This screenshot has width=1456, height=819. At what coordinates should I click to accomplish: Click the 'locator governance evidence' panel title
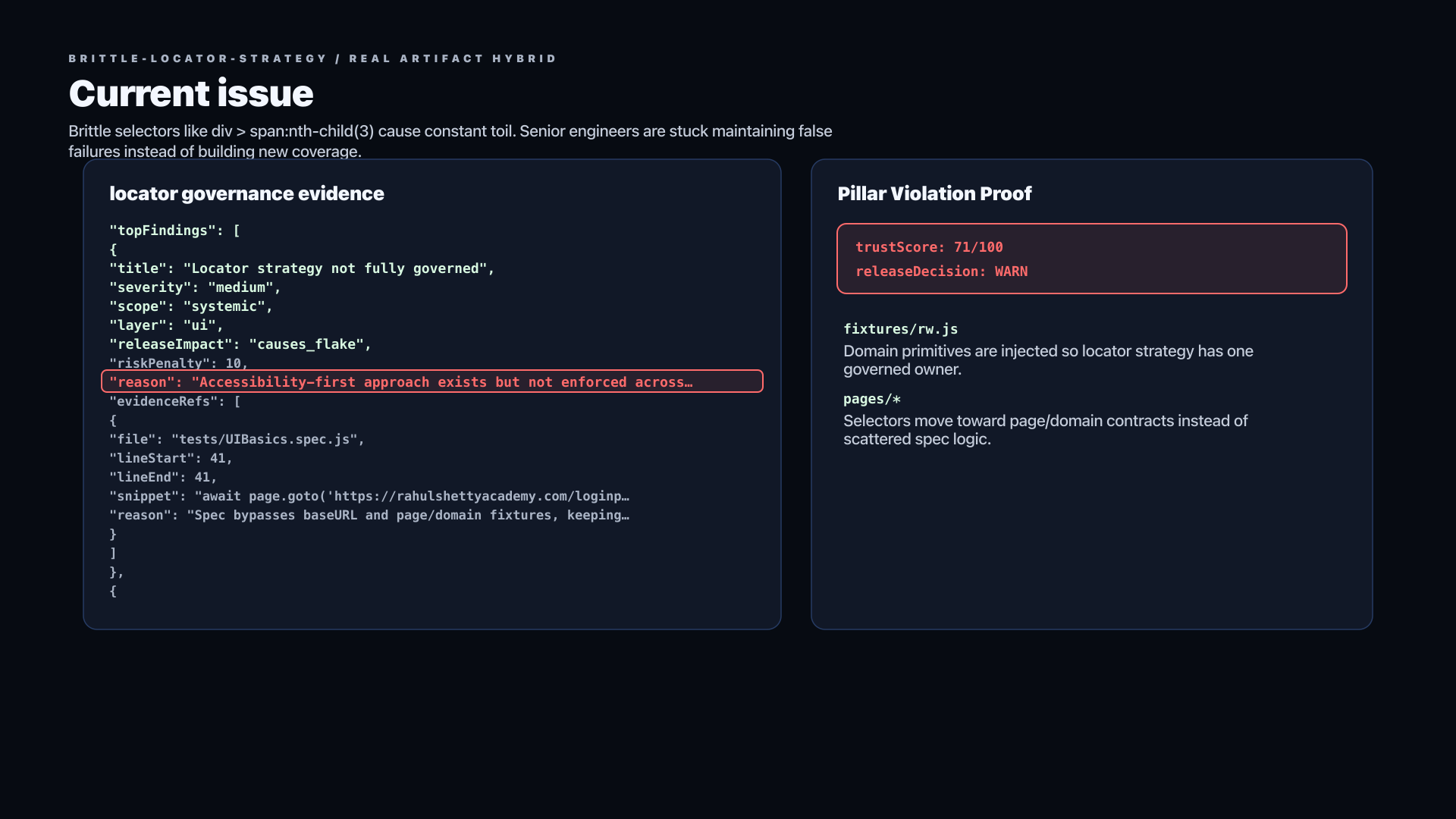[246, 193]
